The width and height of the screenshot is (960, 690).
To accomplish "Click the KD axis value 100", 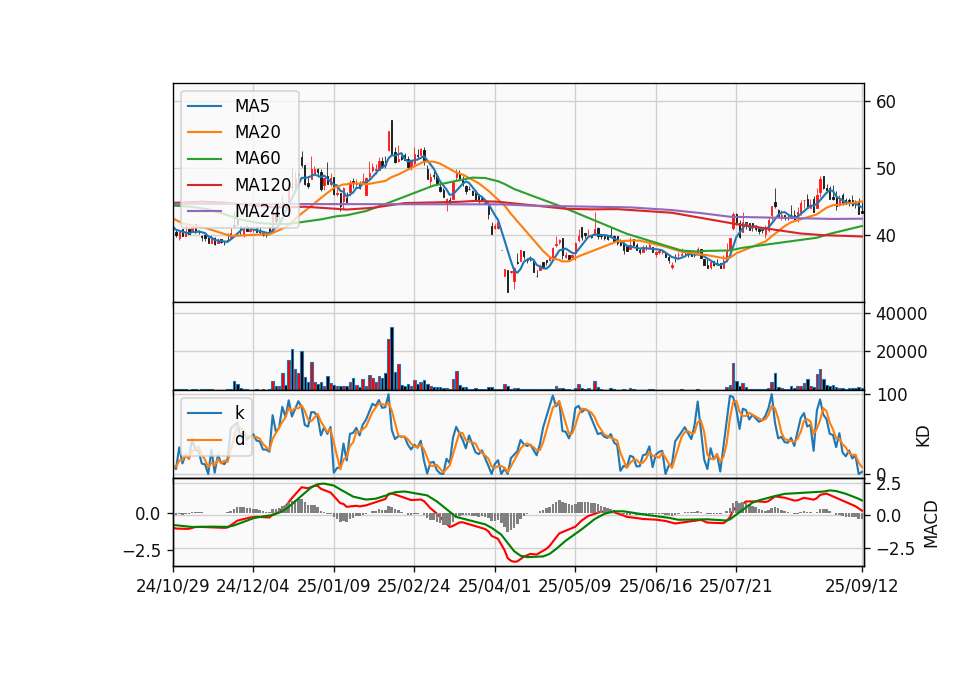I will pos(892,395).
